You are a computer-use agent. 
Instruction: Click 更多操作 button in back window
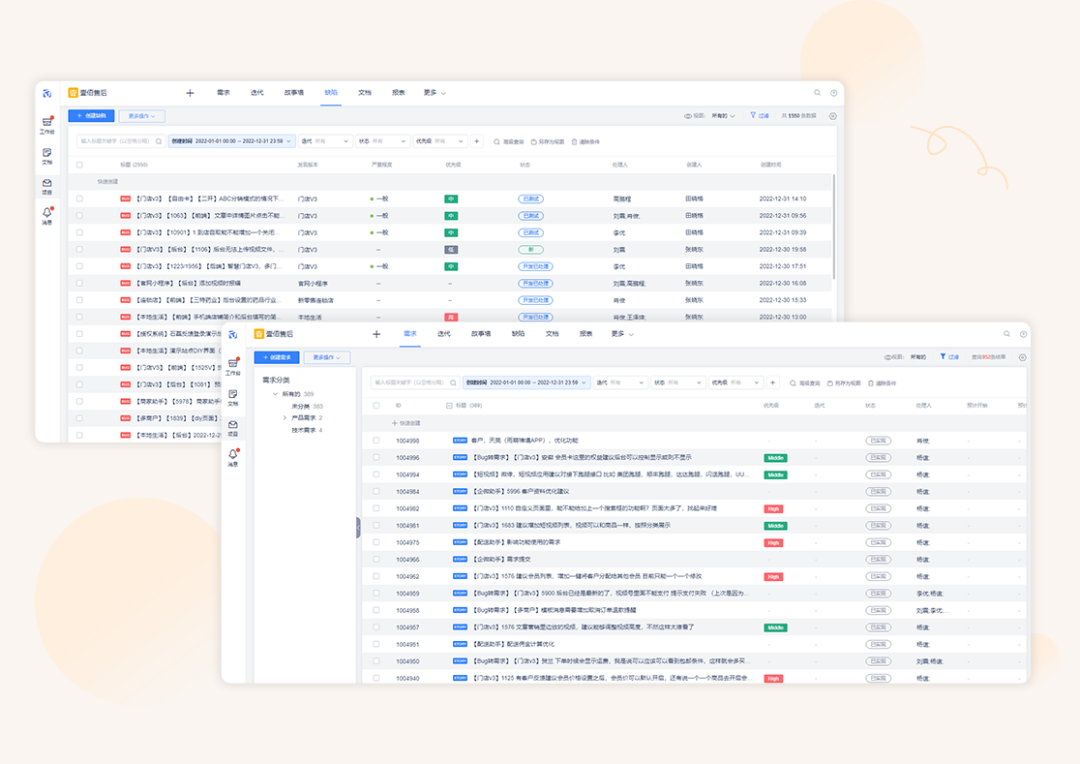pos(142,116)
